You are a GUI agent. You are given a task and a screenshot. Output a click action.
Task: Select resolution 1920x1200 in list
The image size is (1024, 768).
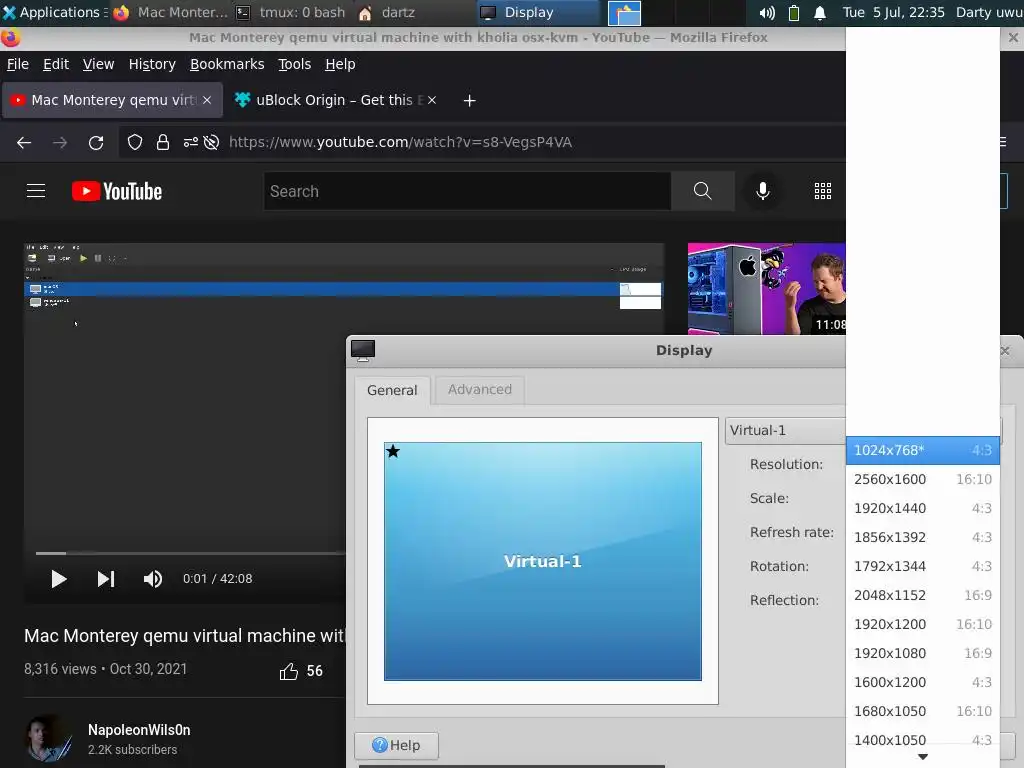click(923, 624)
